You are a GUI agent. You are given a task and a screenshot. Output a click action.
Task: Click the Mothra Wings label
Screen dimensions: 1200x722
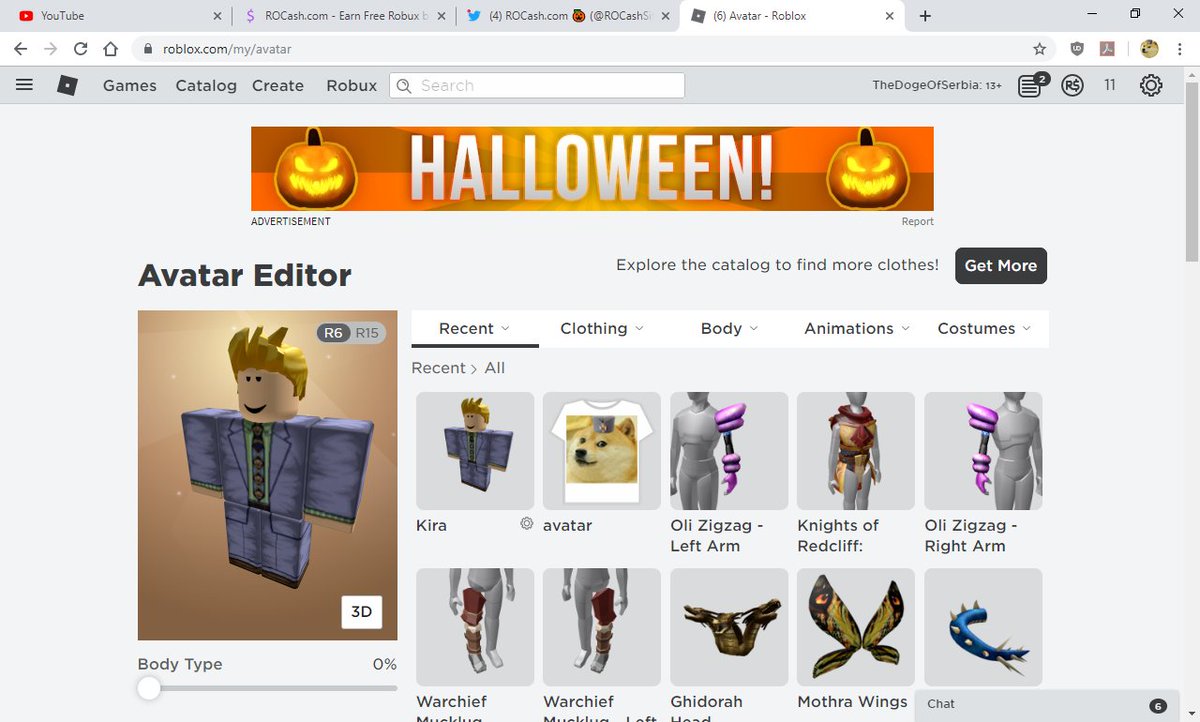click(x=852, y=702)
